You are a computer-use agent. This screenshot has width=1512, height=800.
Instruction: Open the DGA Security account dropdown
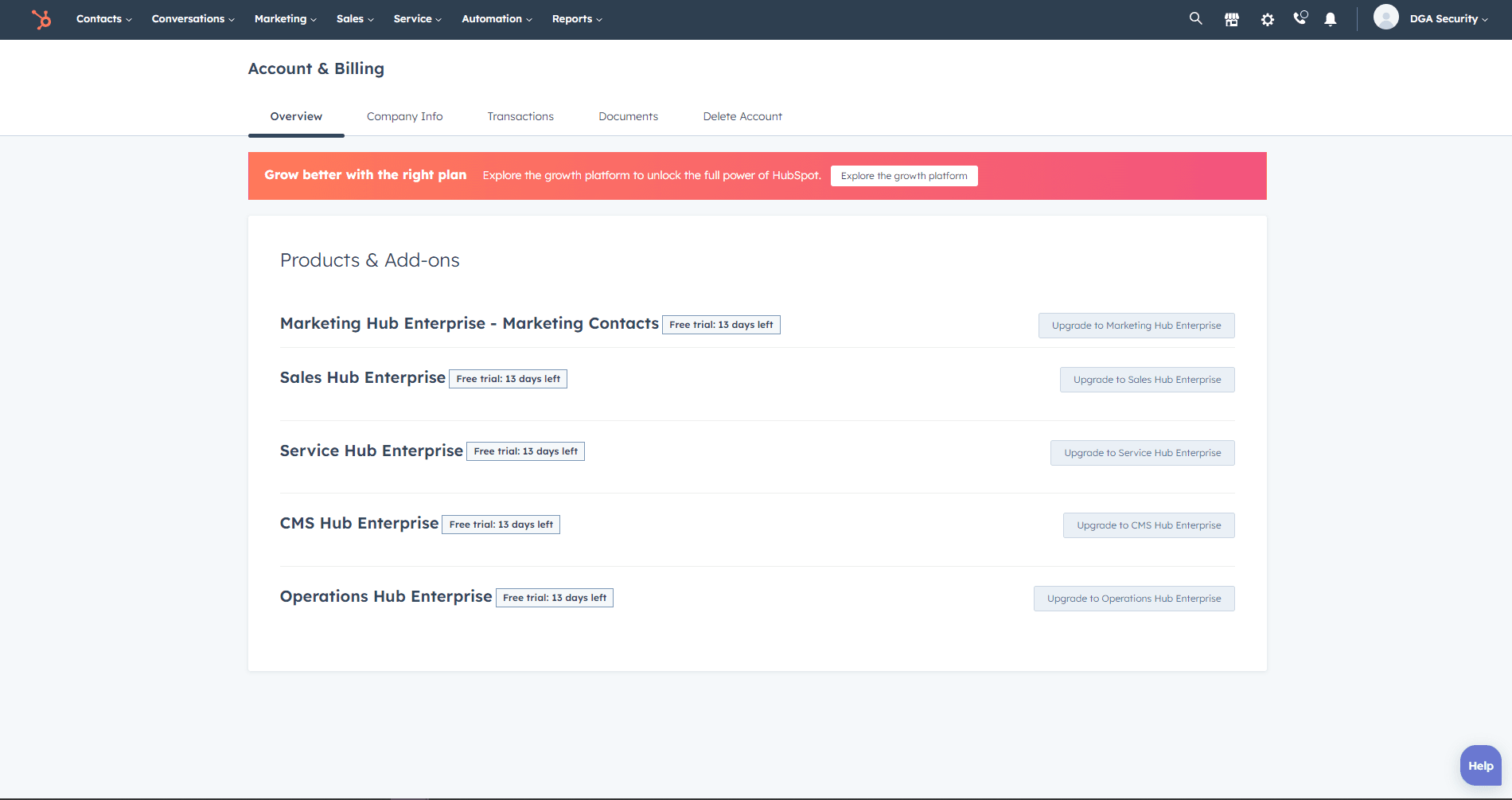[x=1449, y=19]
